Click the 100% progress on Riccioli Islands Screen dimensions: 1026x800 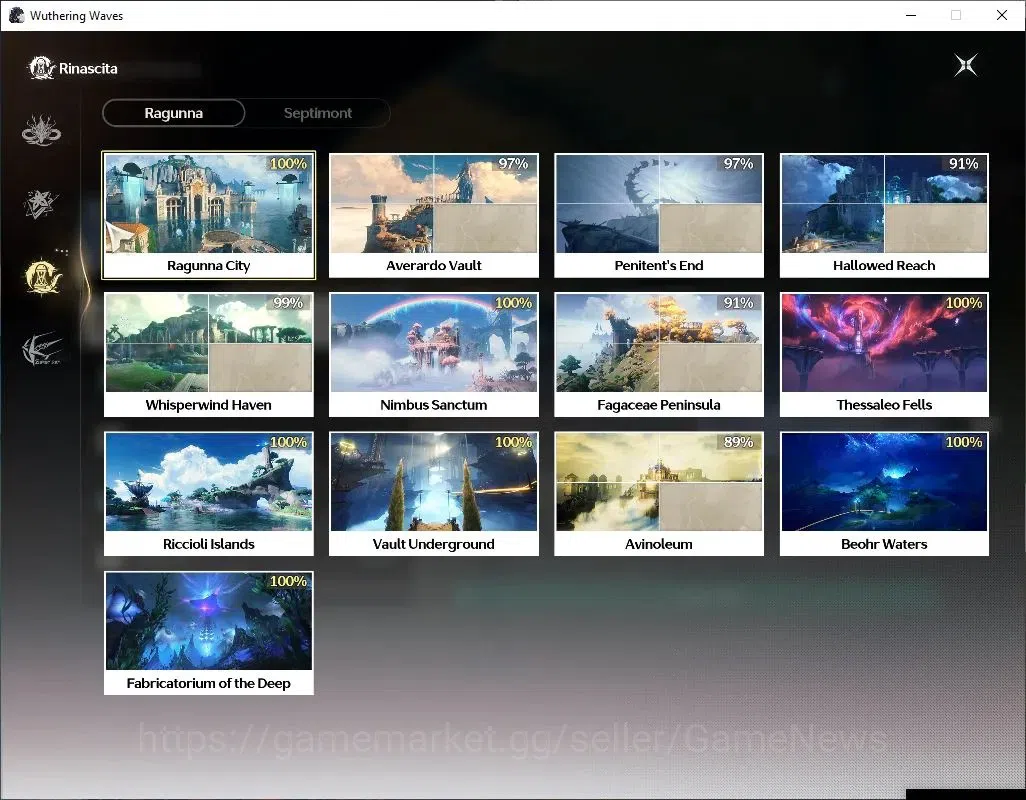pos(289,442)
